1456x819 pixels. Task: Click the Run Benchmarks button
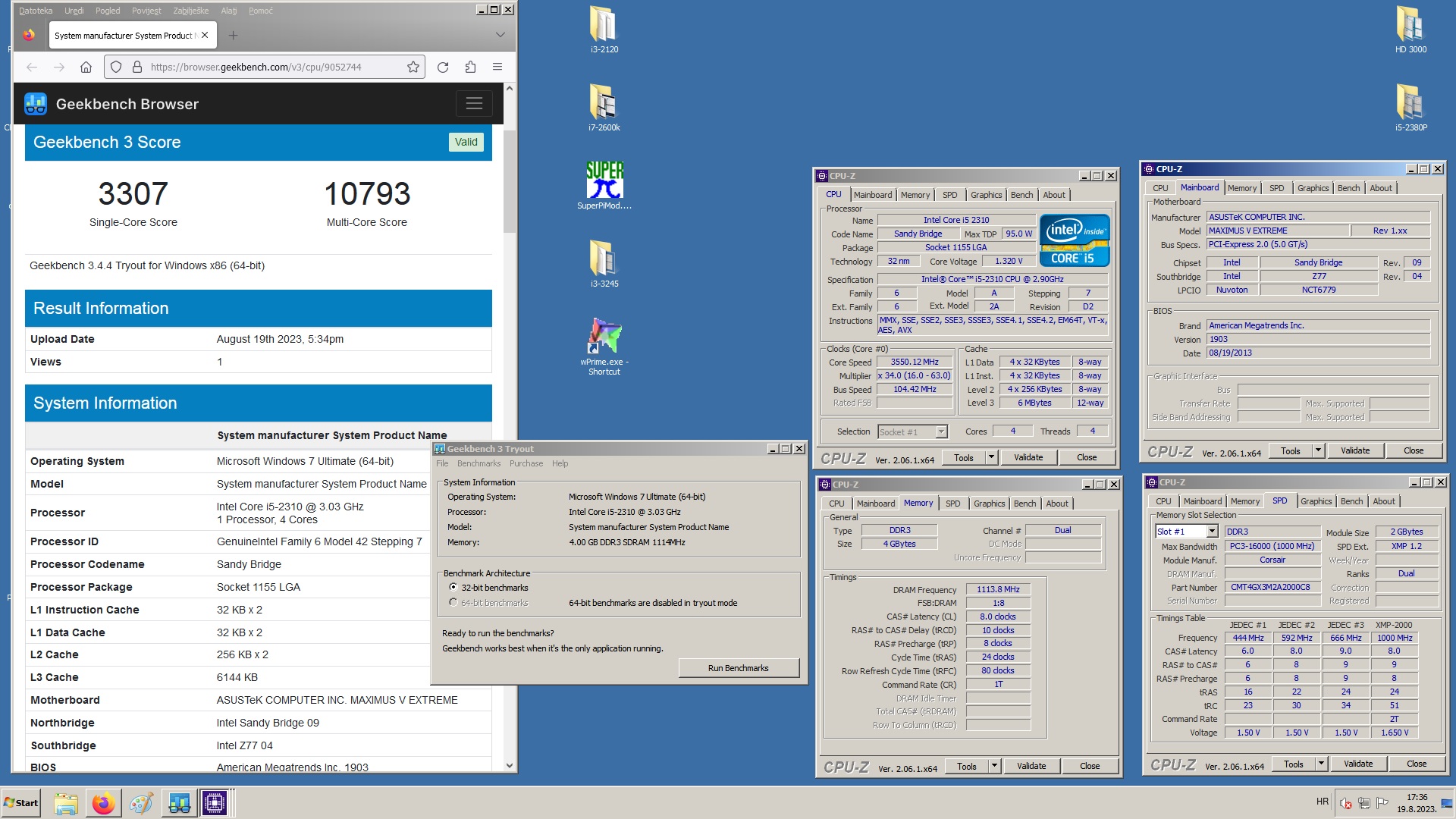738,668
